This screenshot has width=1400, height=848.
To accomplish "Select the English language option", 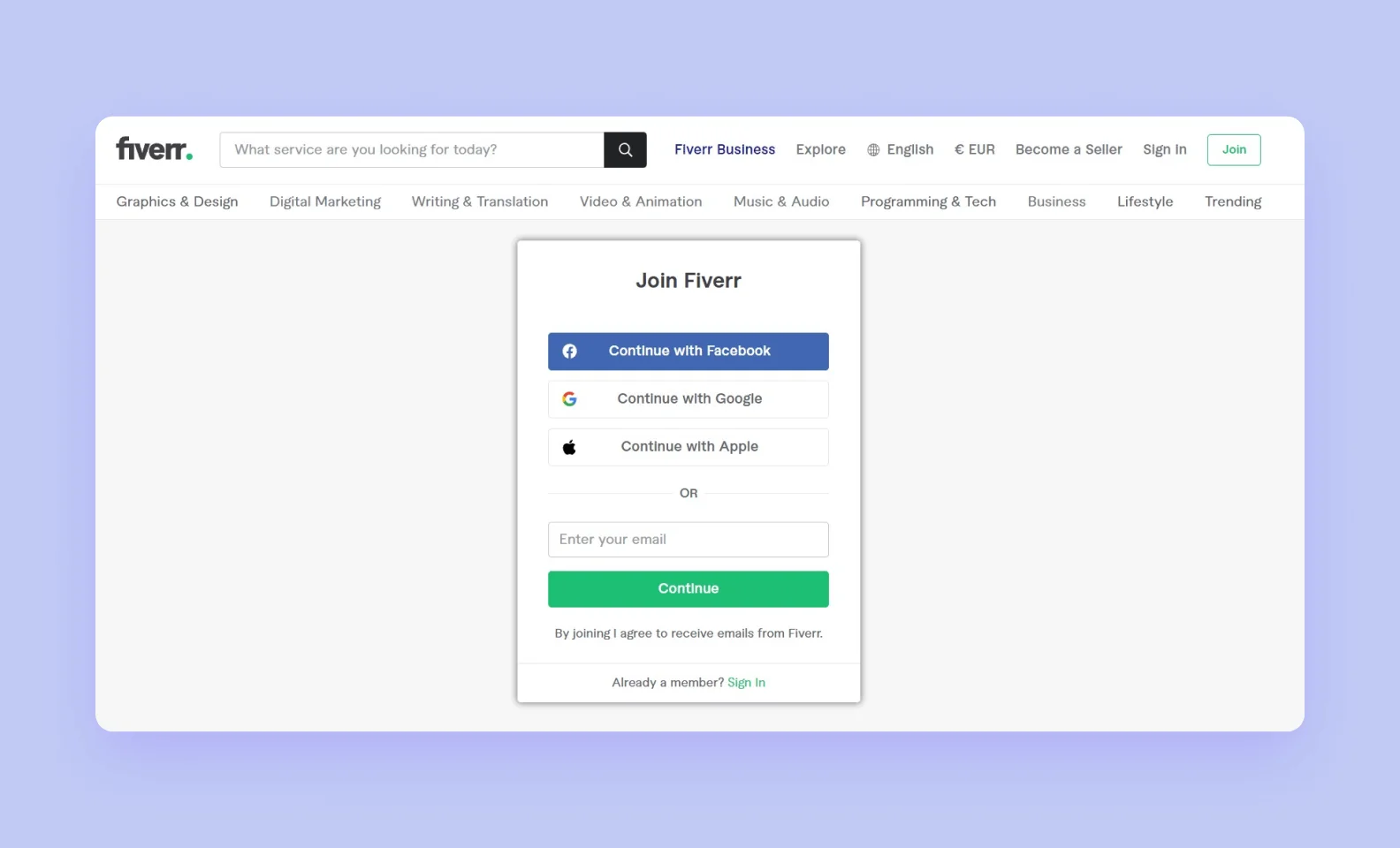I will pos(910,149).
